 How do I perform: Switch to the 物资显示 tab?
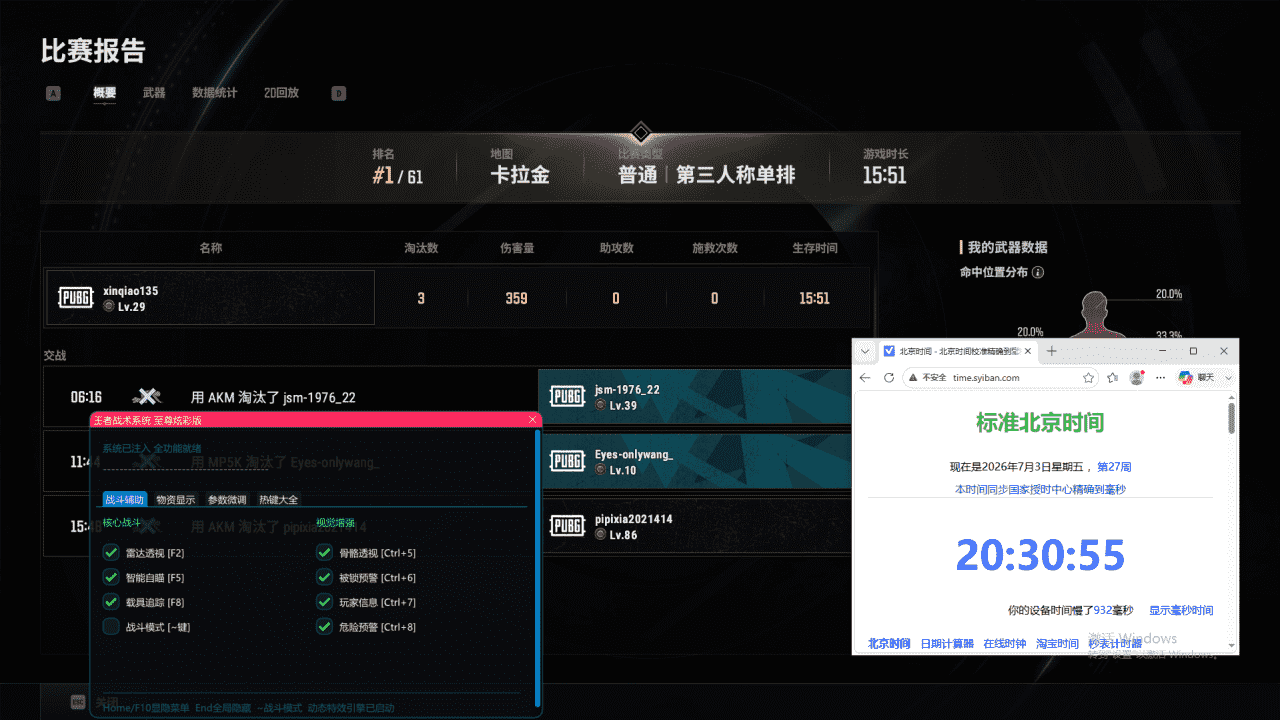(x=176, y=499)
